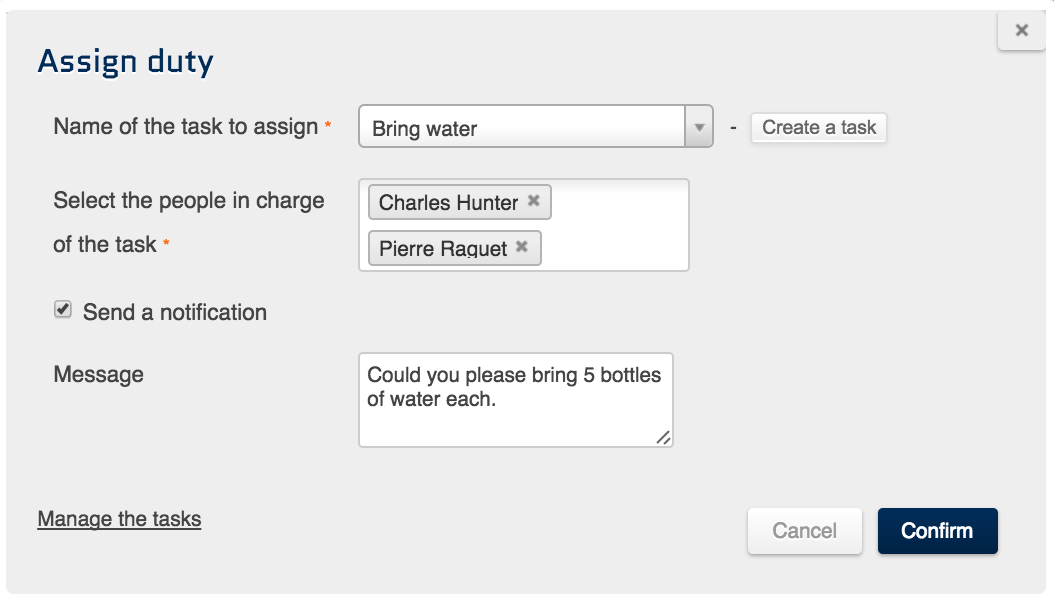
Task: Open the Manage the tasks link
Action: pos(119,519)
